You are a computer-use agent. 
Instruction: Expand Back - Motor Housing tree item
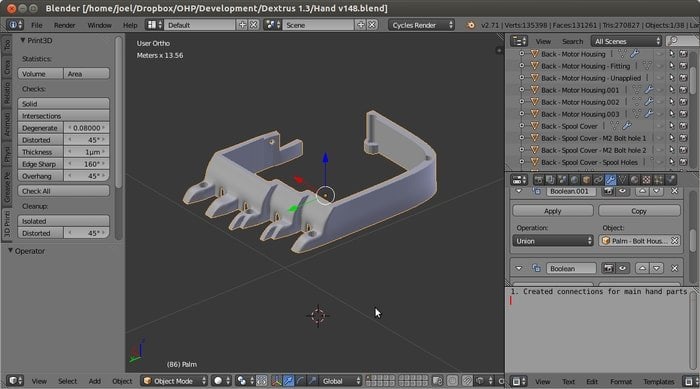pos(521,54)
